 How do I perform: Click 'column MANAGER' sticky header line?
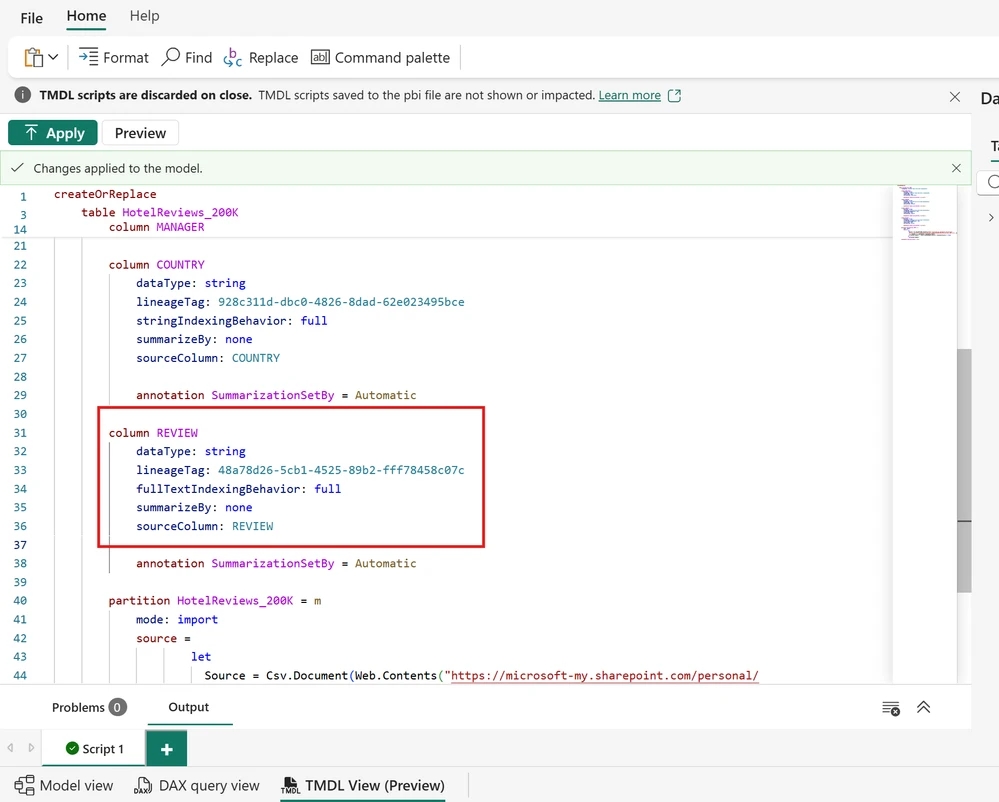pyautogui.click(x=156, y=227)
